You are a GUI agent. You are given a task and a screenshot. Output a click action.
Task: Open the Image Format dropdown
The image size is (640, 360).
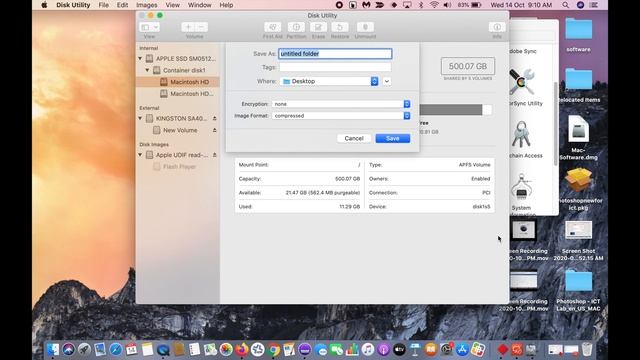(x=341, y=116)
